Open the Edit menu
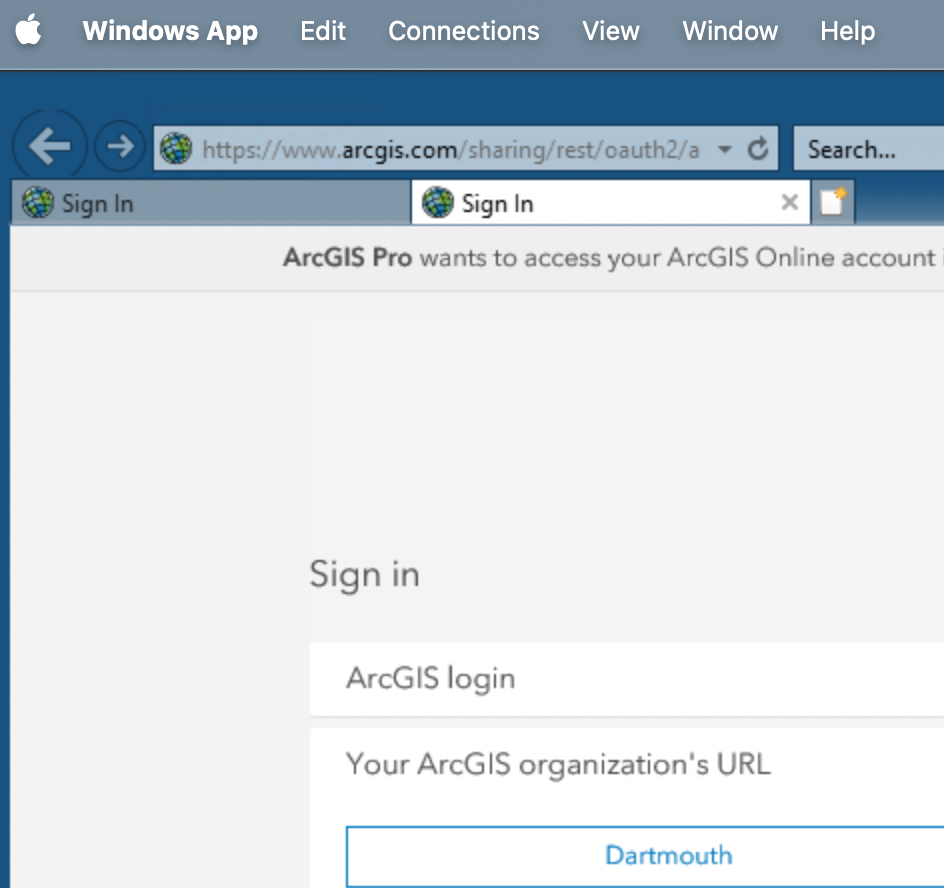The image size is (944, 888). coord(323,31)
